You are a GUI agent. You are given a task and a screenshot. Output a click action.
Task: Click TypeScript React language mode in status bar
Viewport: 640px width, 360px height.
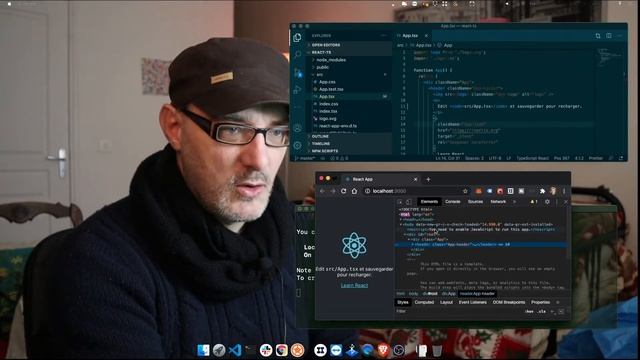(x=533, y=158)
